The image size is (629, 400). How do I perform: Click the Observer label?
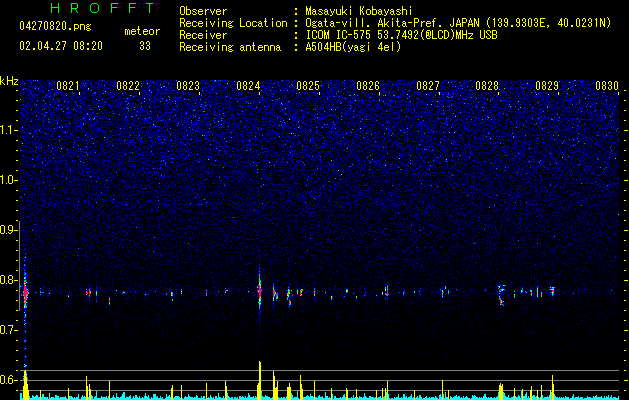click(x=203, y=11)
